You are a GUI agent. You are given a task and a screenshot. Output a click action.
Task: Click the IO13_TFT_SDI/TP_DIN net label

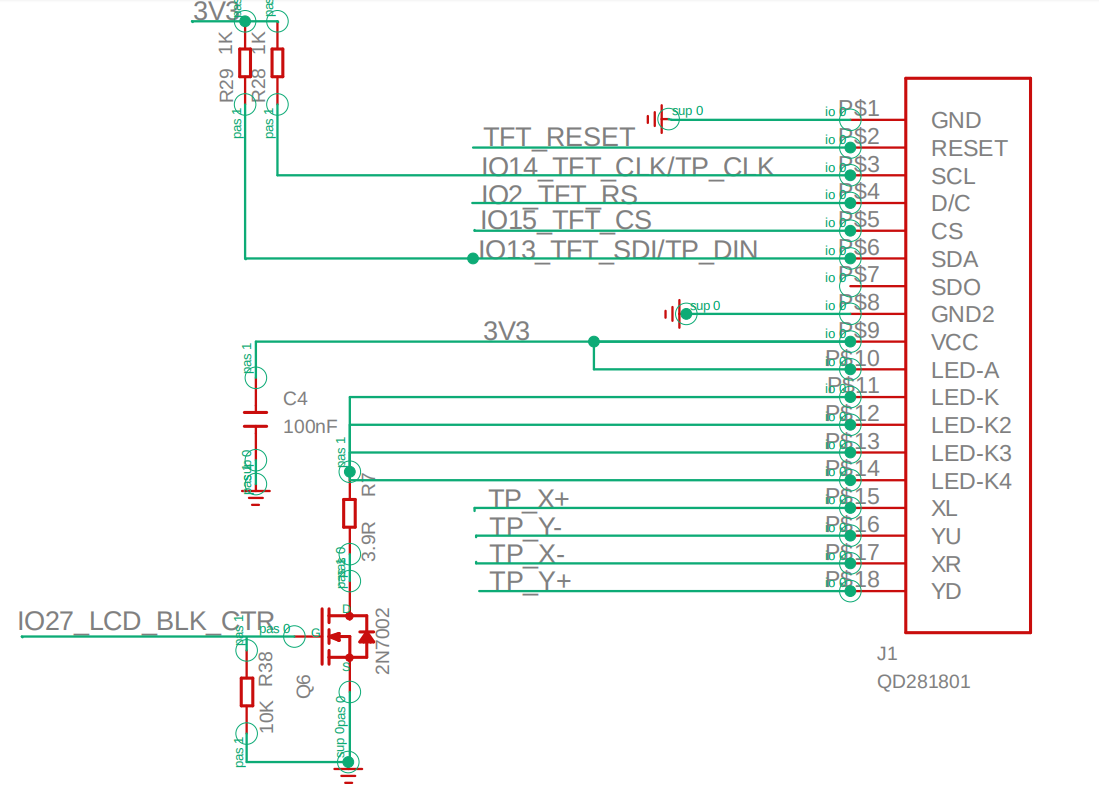coord(618,250)
